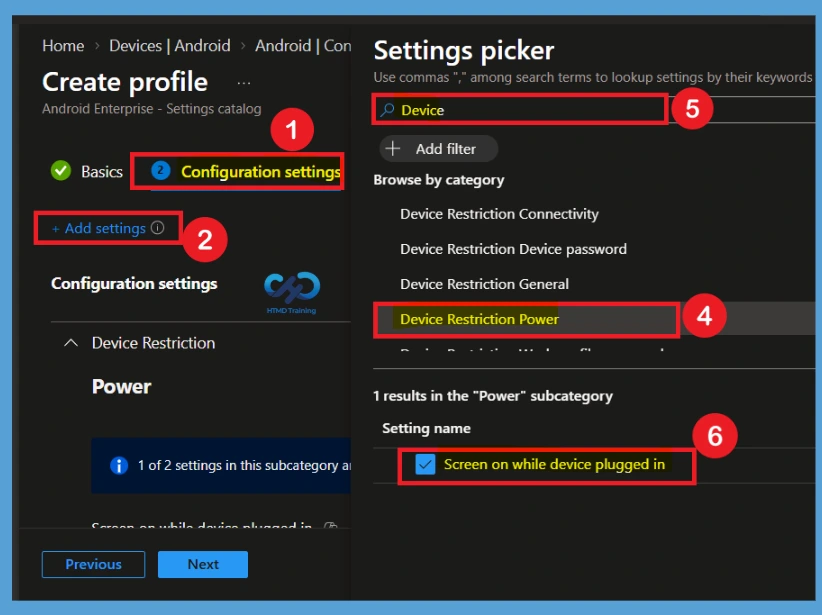Image resolution: width=822 pixels, height=615 pixels.
Task: Click the plus icon on Add filter
Action: point(393,148)
